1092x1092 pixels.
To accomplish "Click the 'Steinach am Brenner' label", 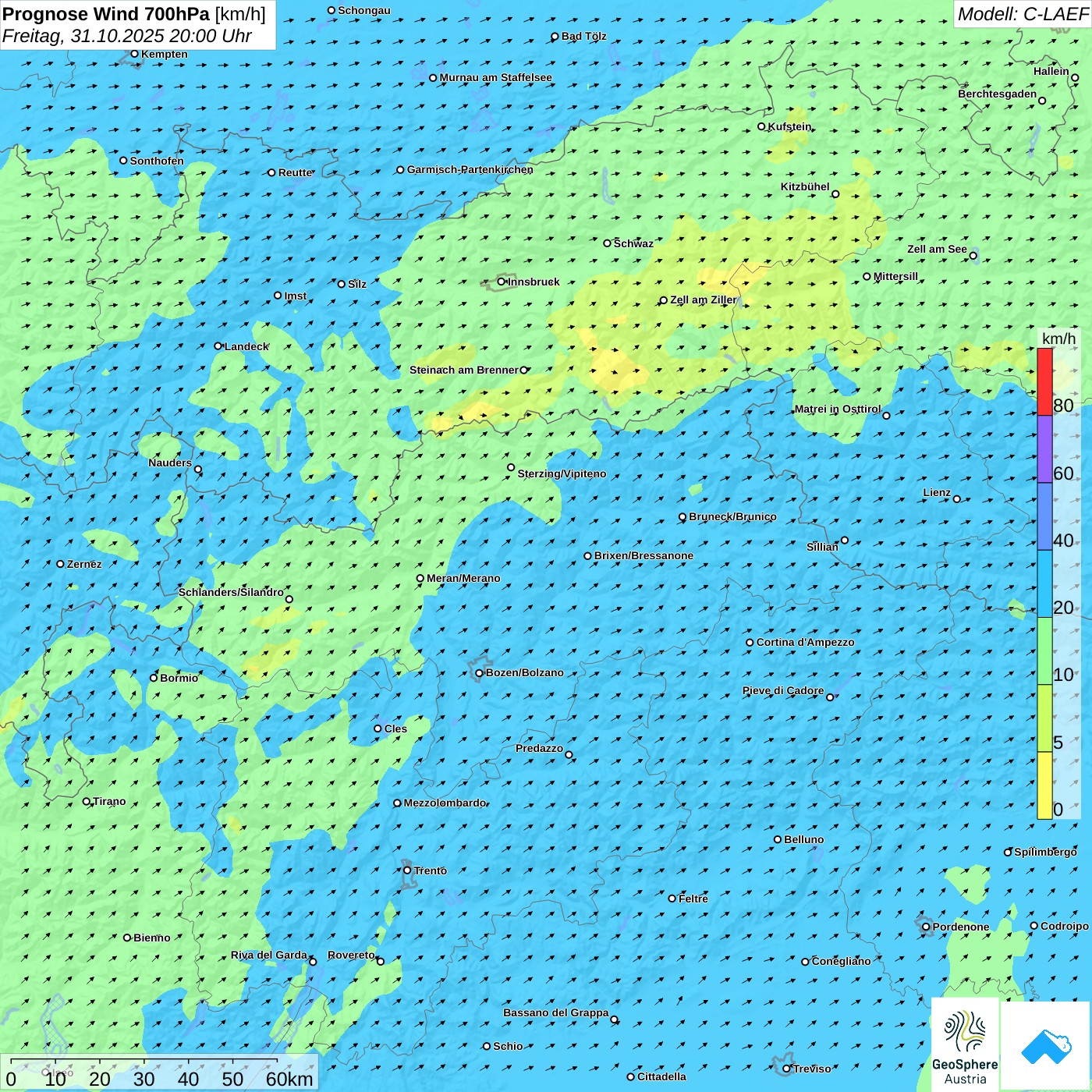I will point(464,370).
